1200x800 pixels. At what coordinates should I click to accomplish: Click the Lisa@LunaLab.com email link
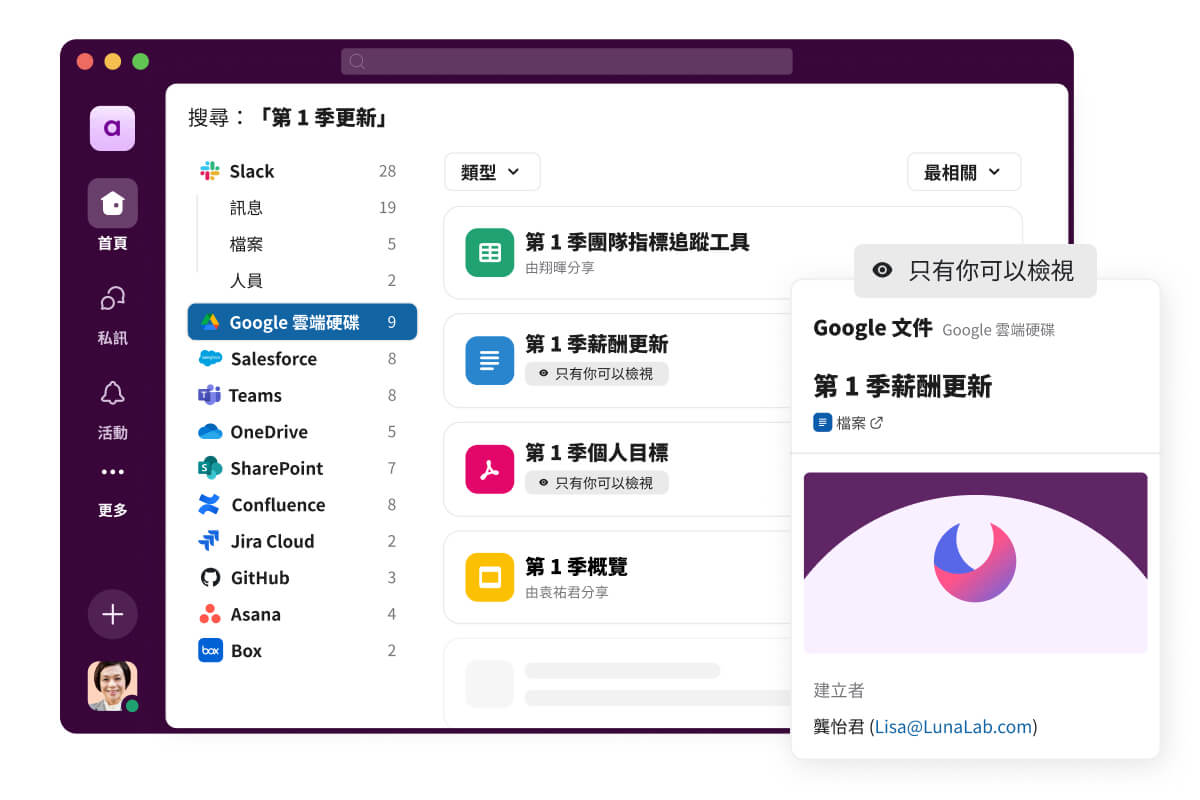953,727
